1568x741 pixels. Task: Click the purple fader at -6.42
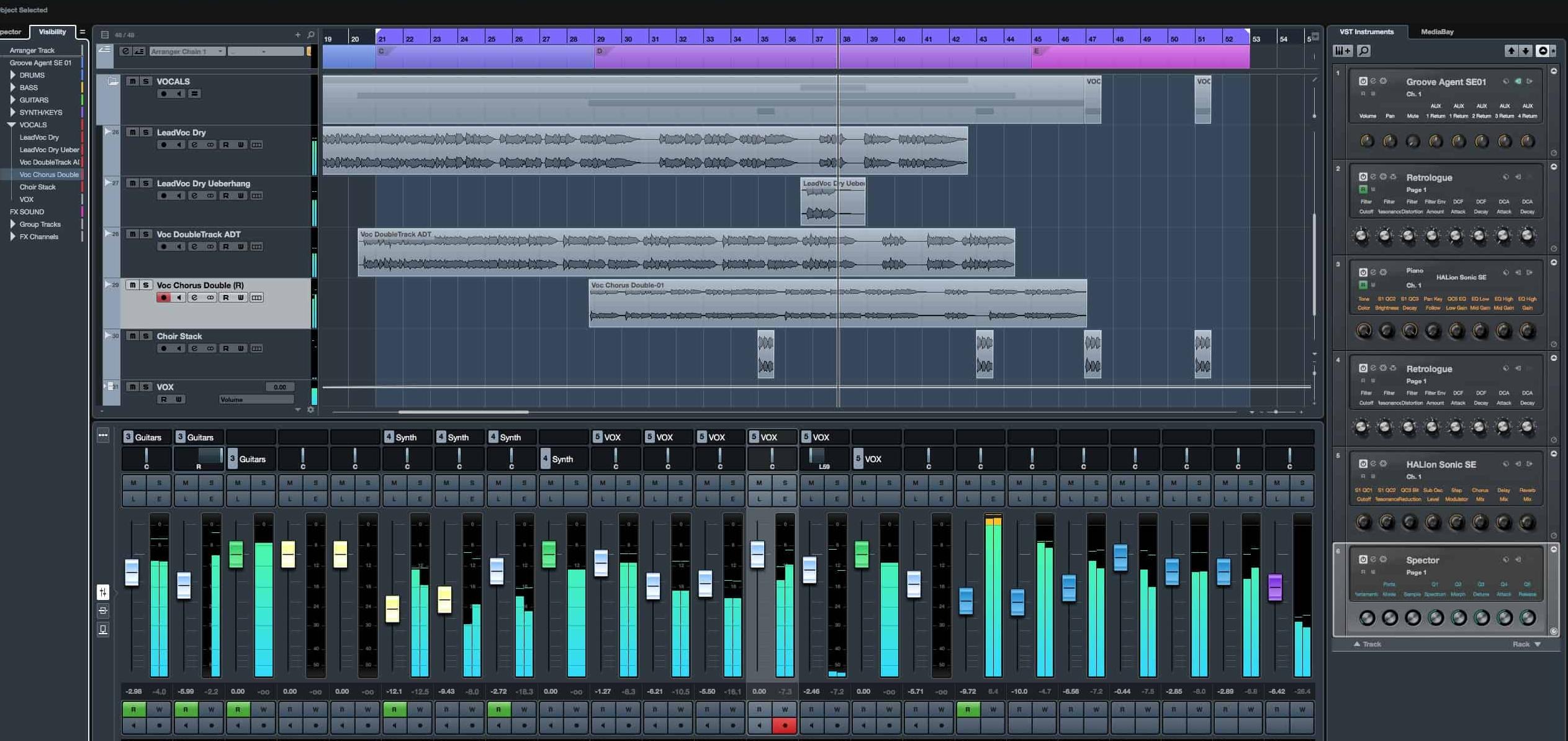click(1275, 587)
